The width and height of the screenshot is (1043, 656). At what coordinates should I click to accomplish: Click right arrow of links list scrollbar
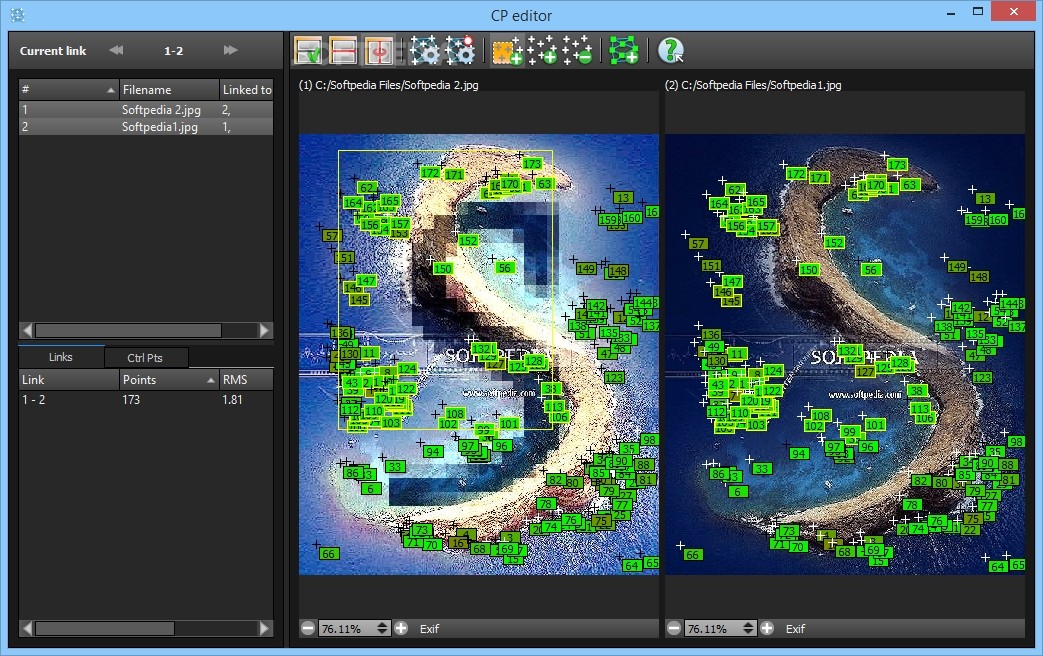pyautogui.click(x=265, y=628)
